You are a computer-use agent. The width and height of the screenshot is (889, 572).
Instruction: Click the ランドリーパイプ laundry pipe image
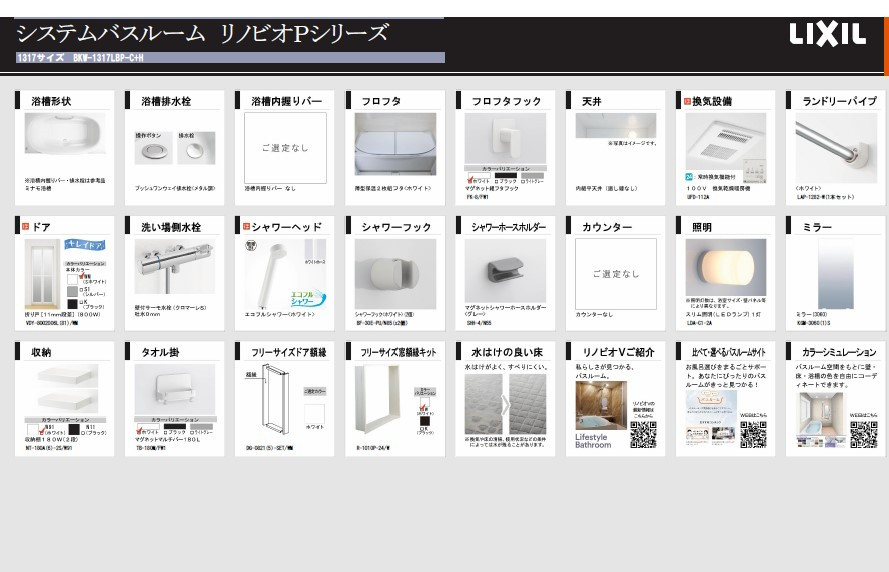coord(836,147)
